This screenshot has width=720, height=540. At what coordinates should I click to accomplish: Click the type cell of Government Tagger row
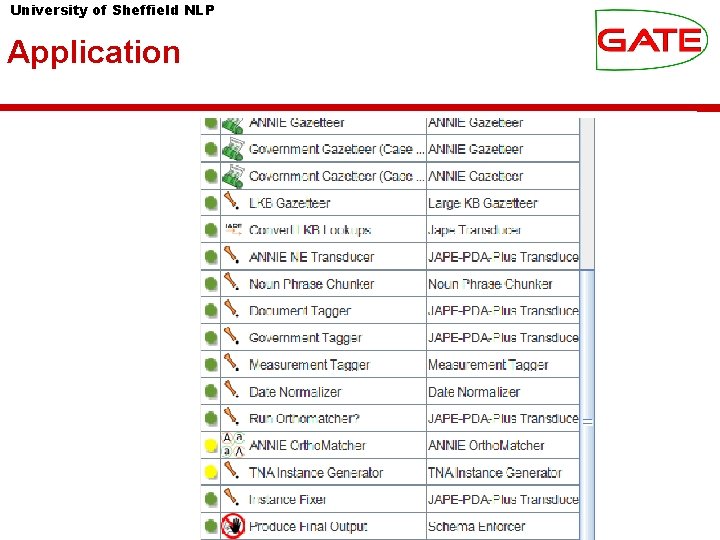[x=503, y=338]
